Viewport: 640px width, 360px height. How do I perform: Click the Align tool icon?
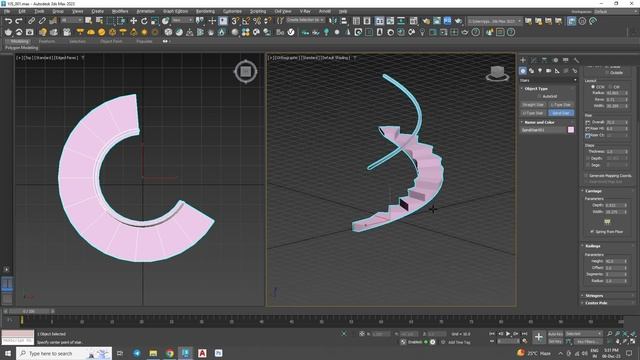(344, 21)
